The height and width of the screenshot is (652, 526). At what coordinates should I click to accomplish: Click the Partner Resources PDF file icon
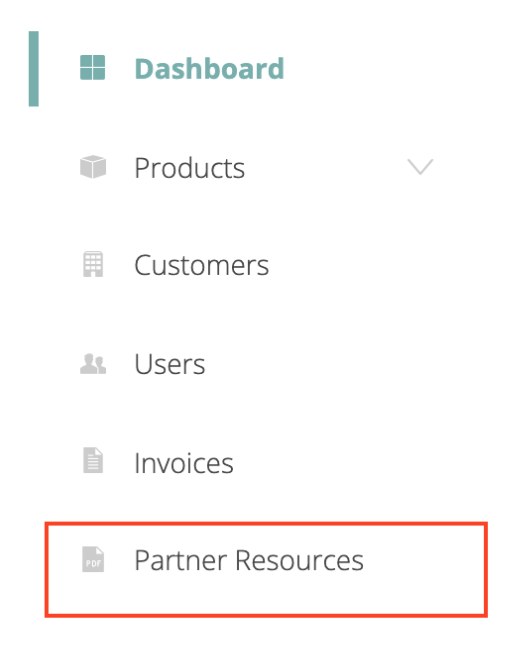point(93,559)
